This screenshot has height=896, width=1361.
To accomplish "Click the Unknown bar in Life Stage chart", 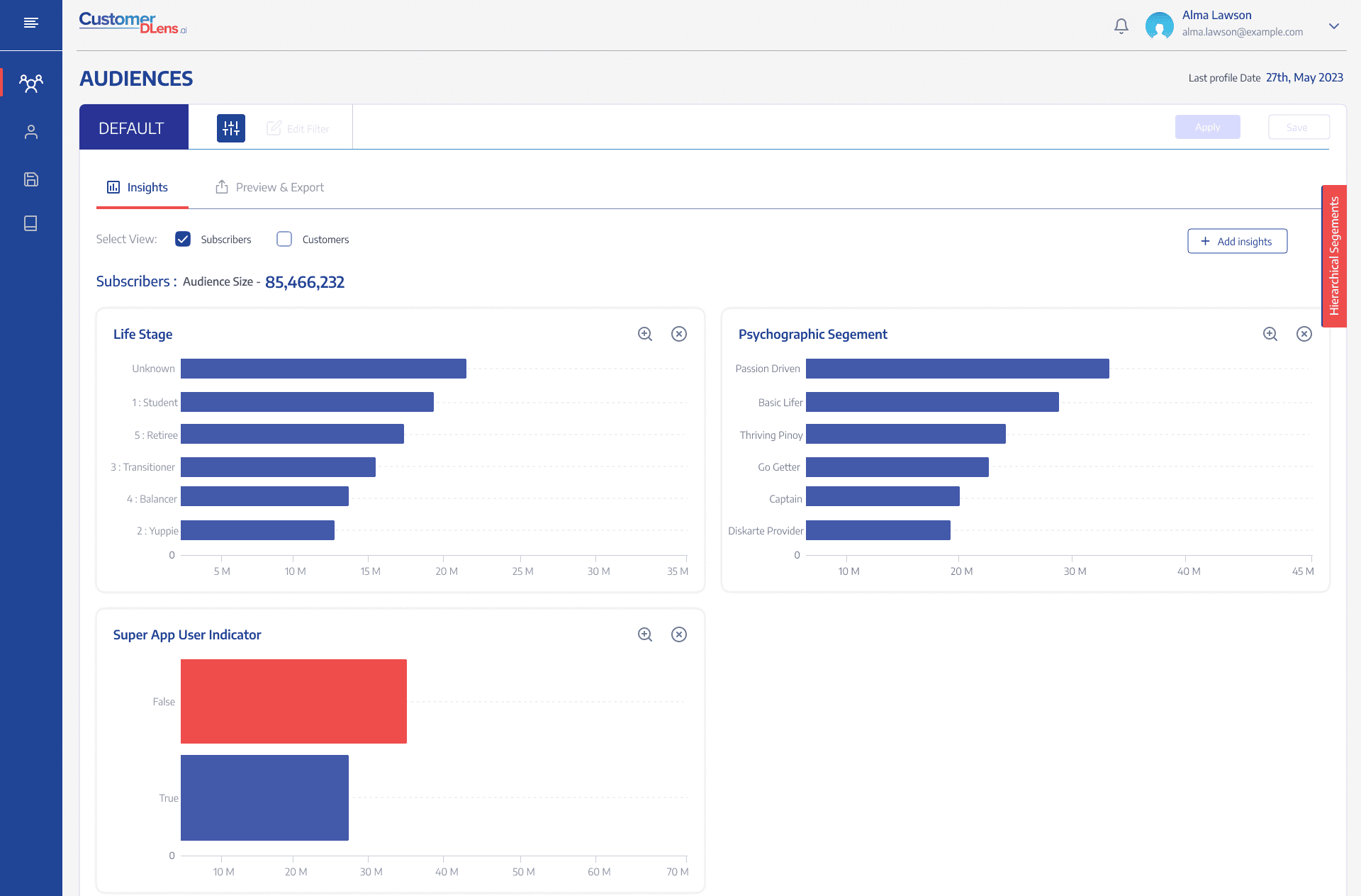I will pyautogui.click(x=323, y=369).
